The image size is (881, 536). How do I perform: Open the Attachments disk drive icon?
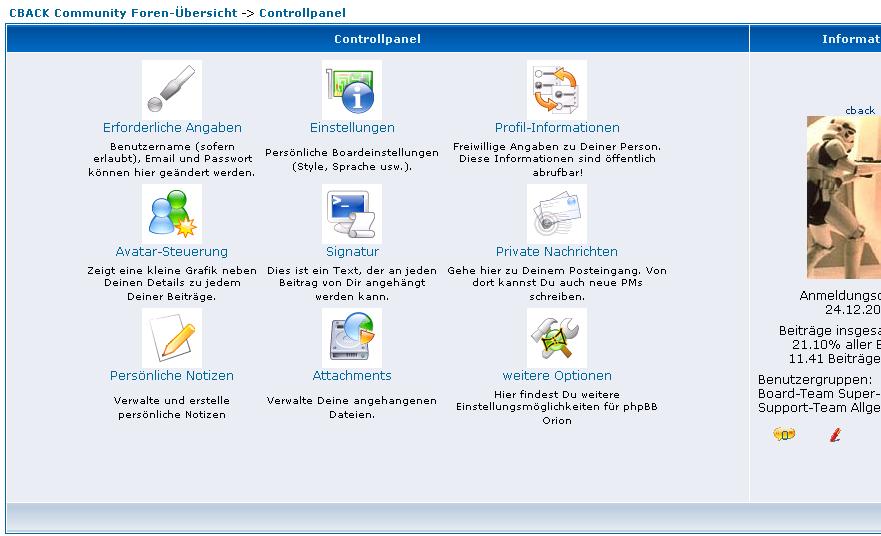click(352, 338)
